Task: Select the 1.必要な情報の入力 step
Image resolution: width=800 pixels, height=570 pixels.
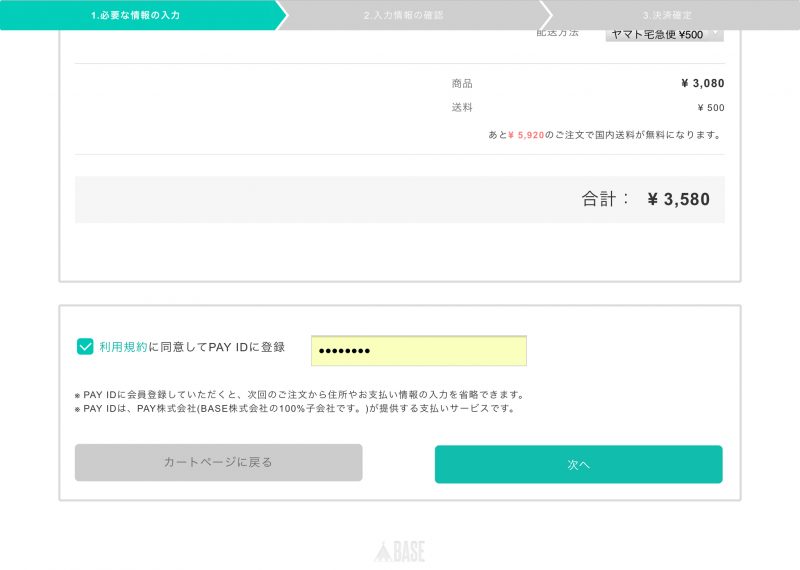Action: click(136, 15)
